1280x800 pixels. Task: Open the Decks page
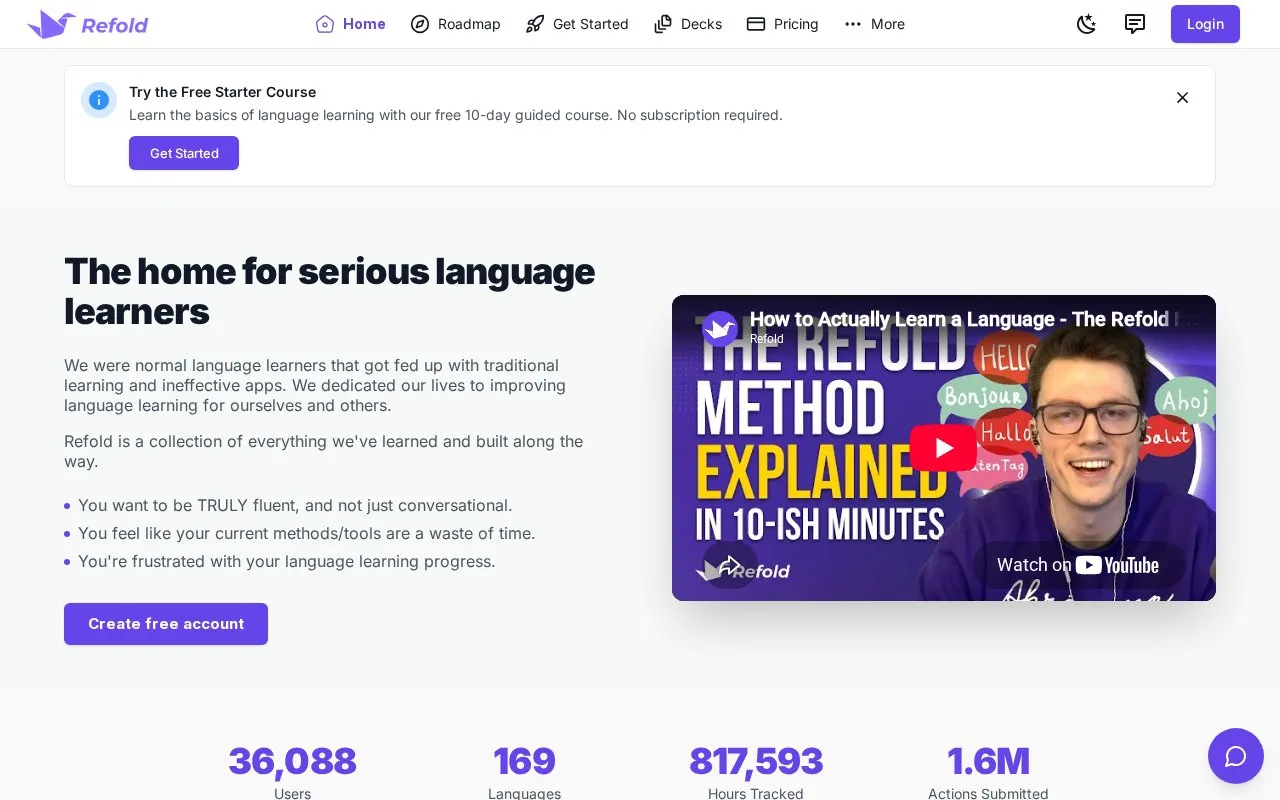688,24
